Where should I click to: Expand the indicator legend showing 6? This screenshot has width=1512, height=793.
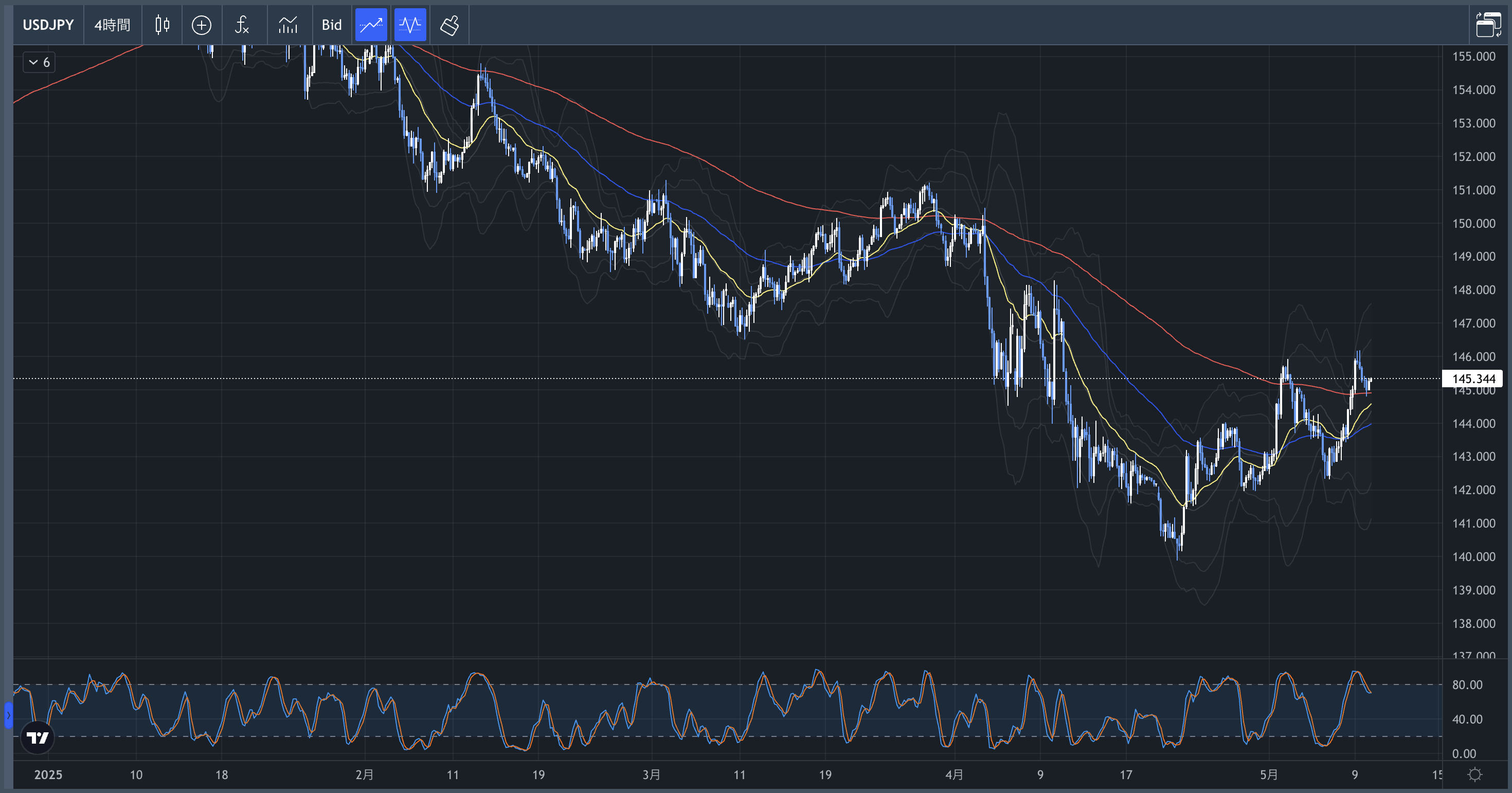[x=39, y=62]
